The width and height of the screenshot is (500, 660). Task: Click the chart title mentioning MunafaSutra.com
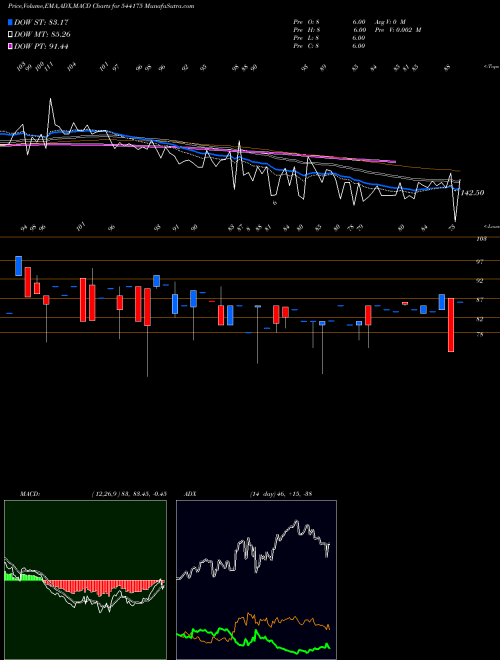click(101, 6)
